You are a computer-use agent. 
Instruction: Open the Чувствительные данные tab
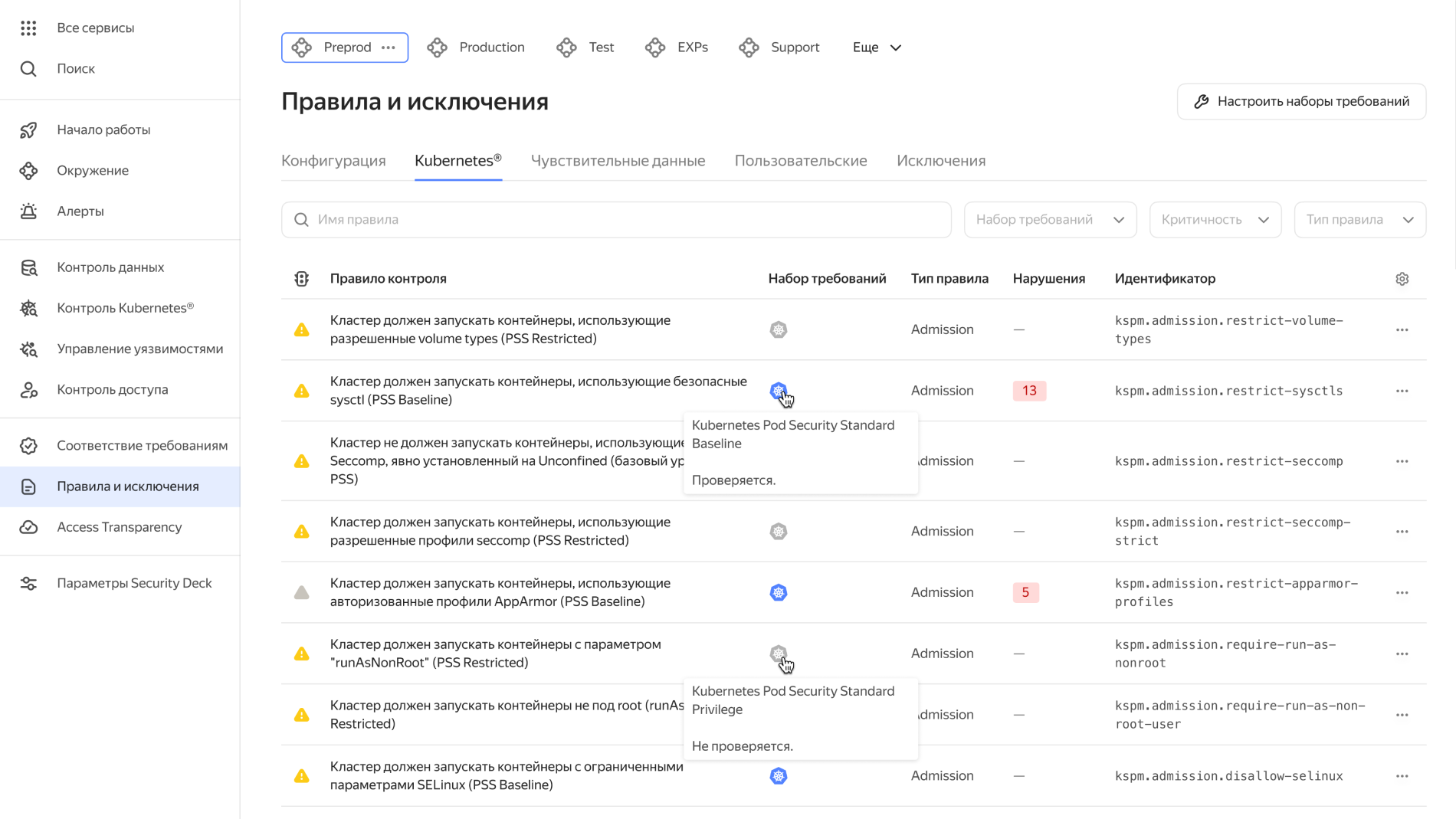pyautogui.click(x=618, y=160)
